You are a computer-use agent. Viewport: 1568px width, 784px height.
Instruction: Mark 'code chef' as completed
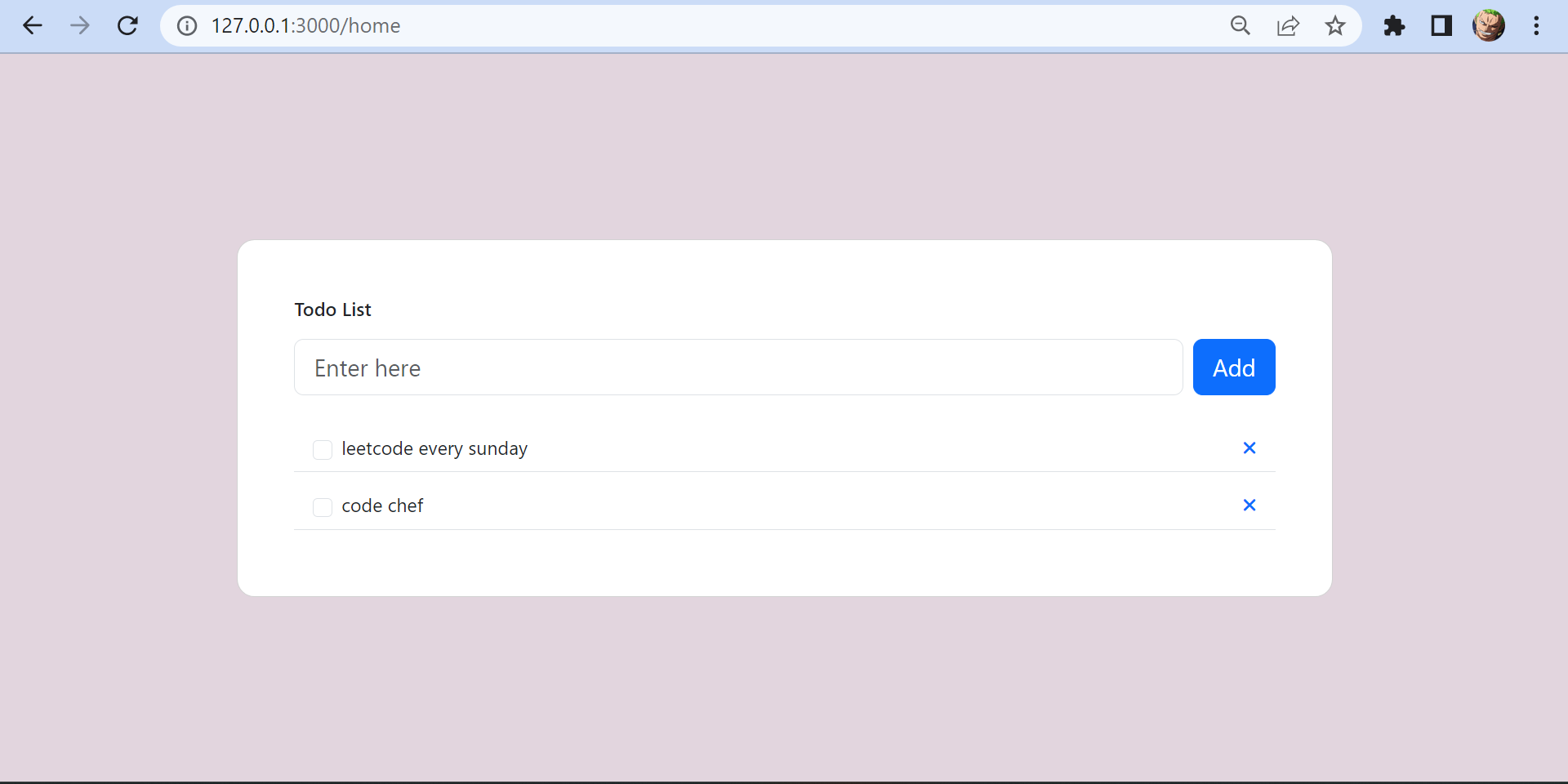[x=323, y=507]
